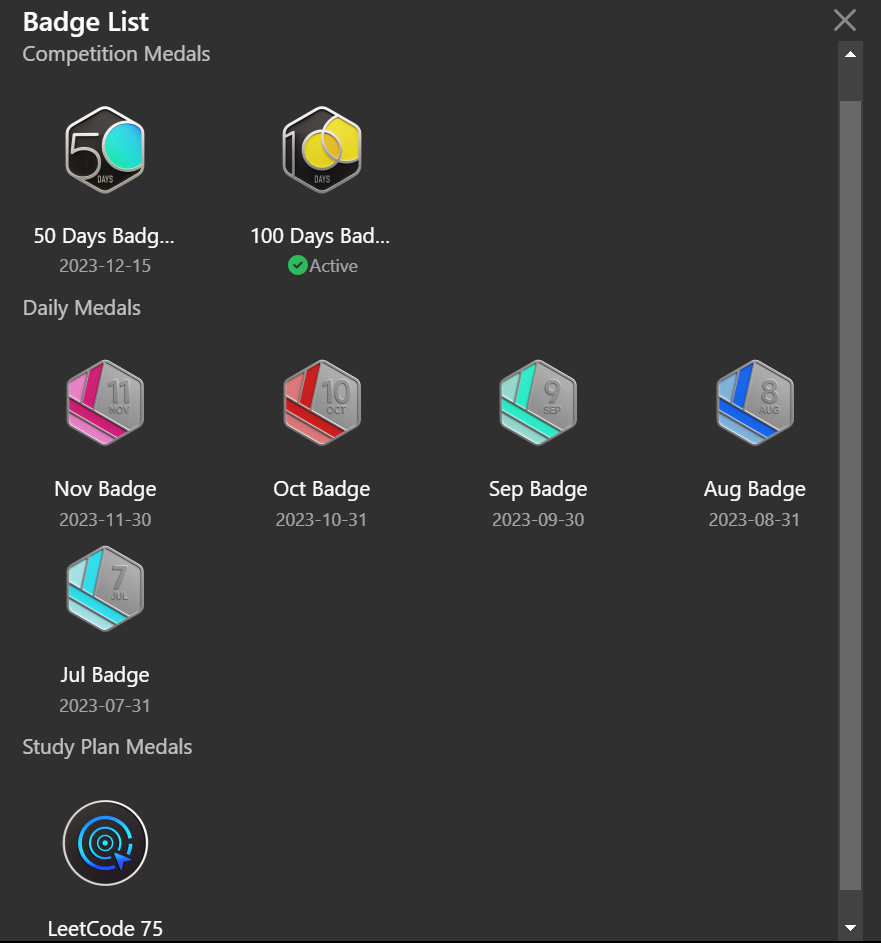881x943 pixels.
Task: Click the Oct Badge hexagon medal
Action: tap(321, 403)
